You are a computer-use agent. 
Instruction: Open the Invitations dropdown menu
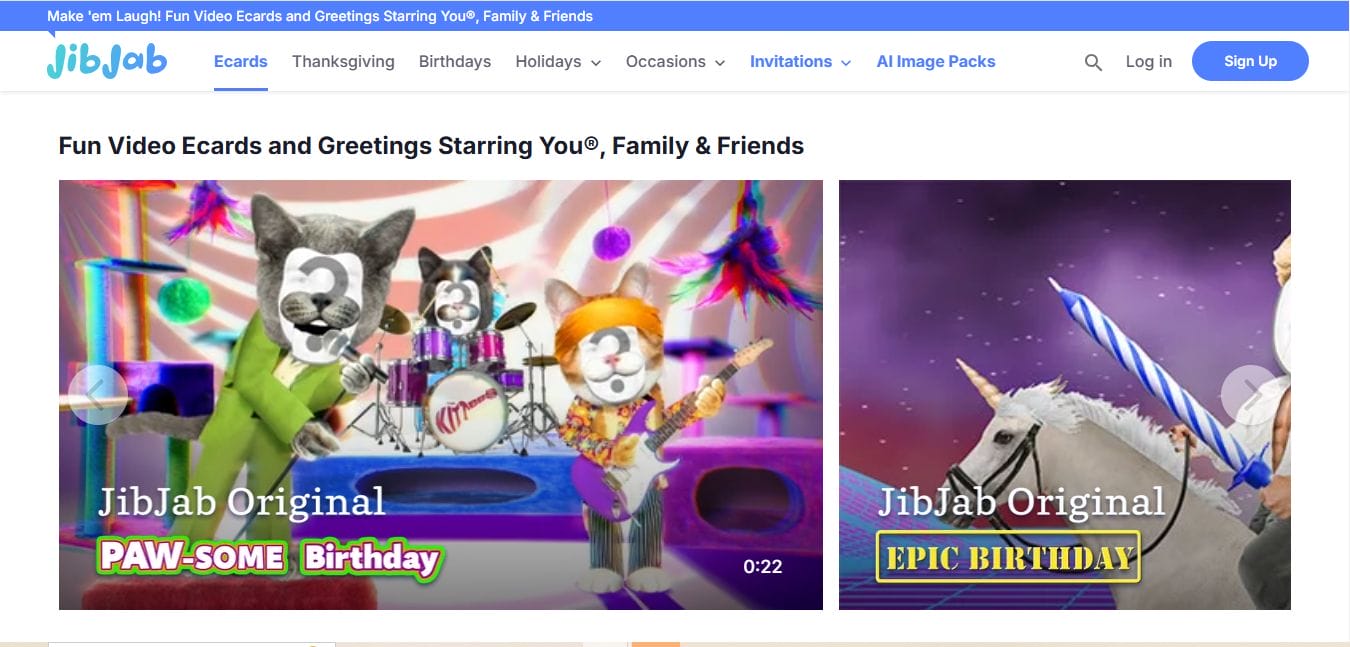800,61
